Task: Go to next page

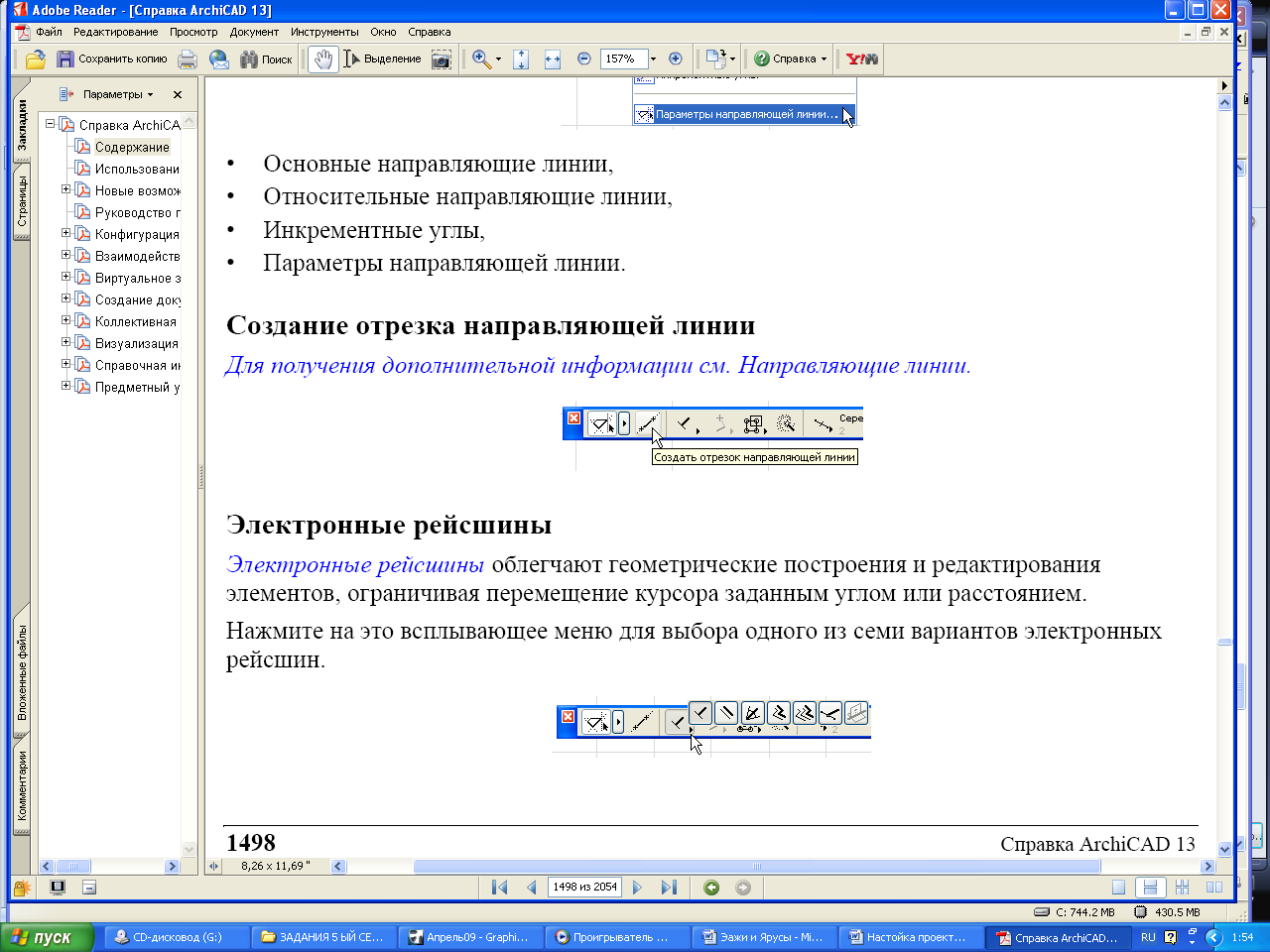Action: [x=637, y=888]
